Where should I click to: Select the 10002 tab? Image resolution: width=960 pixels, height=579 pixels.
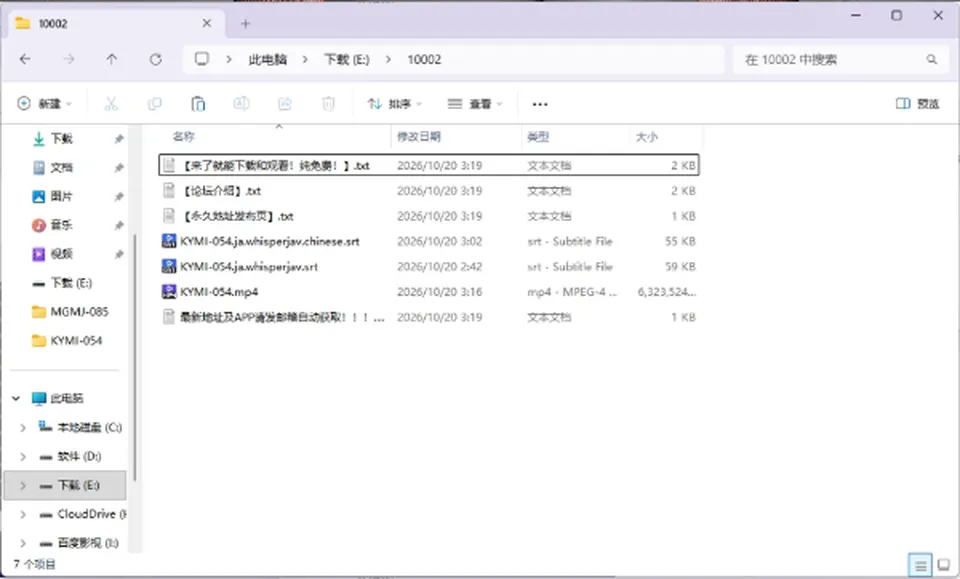click(116, 24)
